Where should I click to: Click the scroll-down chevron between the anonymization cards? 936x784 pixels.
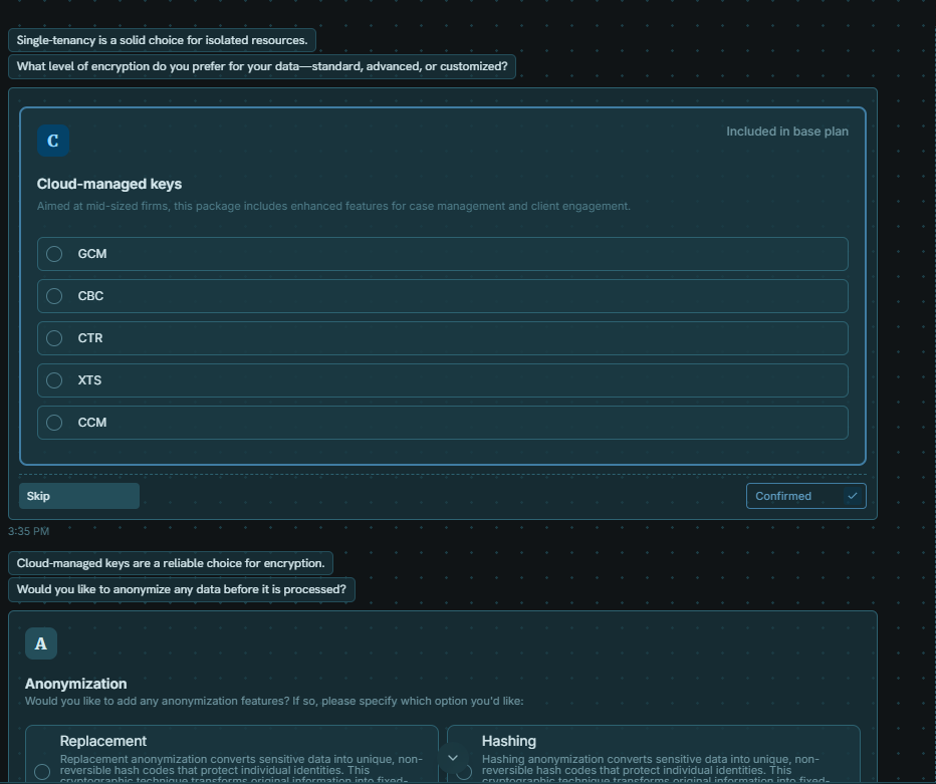click(x=453, y=758)
